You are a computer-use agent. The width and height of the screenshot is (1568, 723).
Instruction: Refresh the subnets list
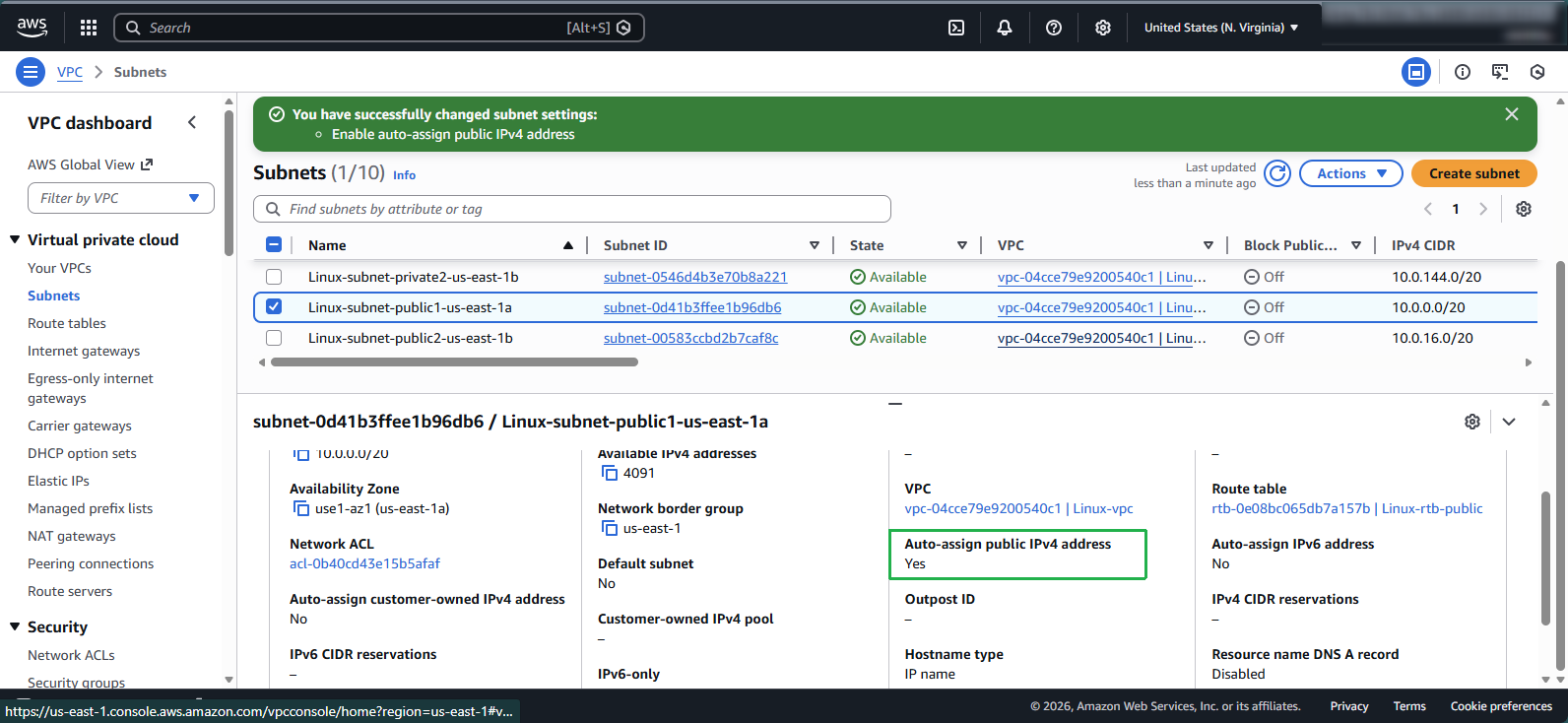coord(1277,173)
